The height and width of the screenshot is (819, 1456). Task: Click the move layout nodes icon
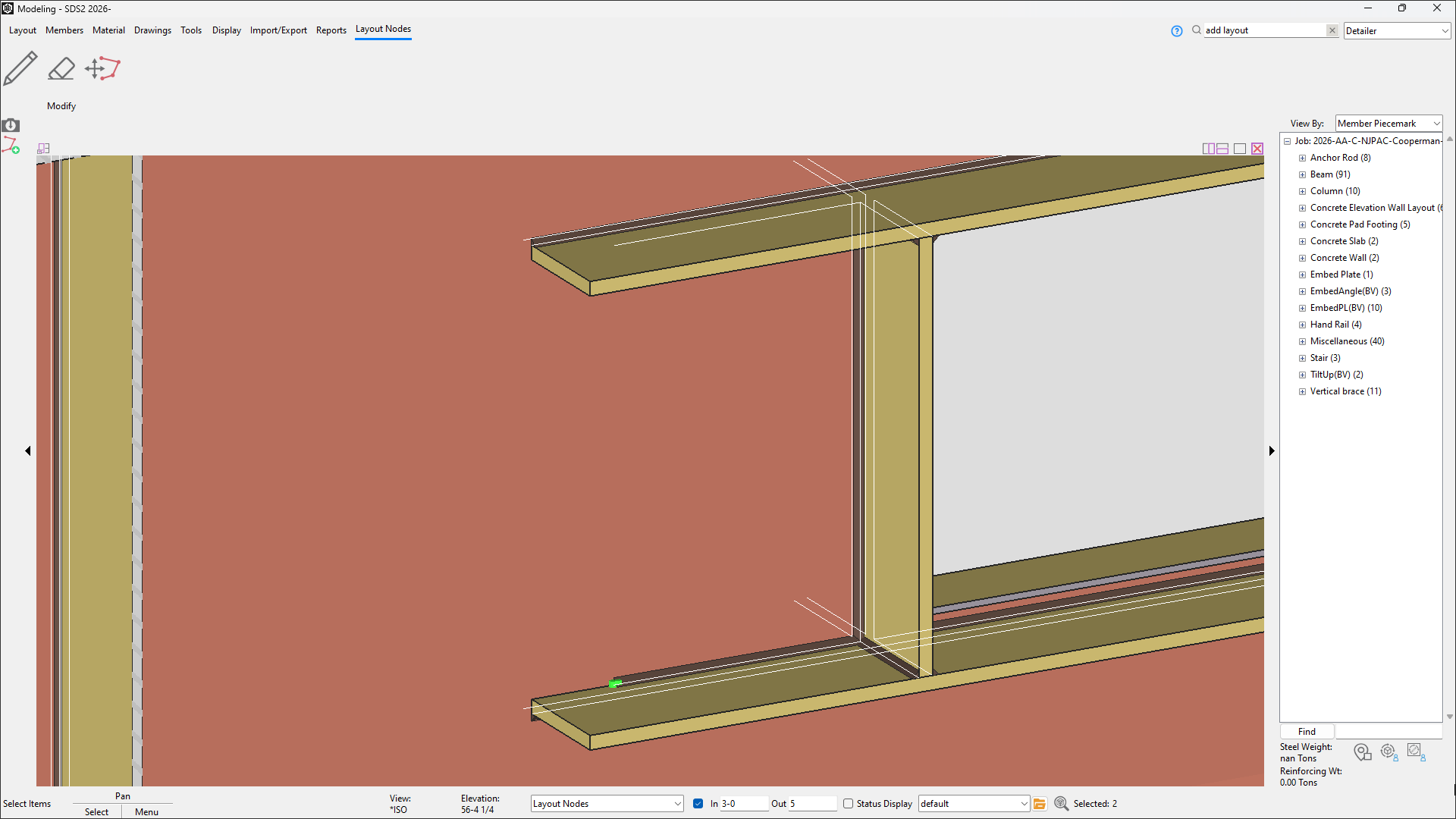pos(102,68)
